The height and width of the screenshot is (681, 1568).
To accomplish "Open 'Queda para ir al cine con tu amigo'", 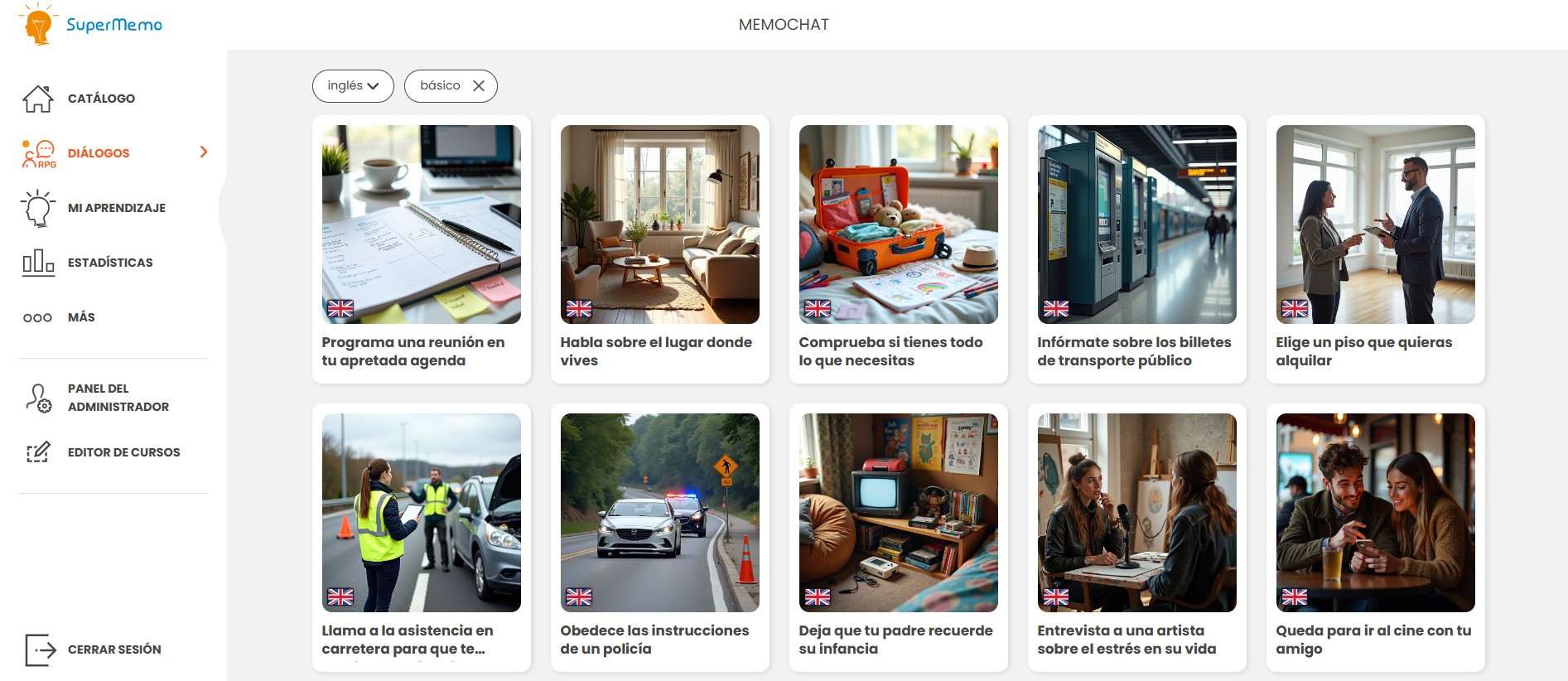I will click(1376, 538).
